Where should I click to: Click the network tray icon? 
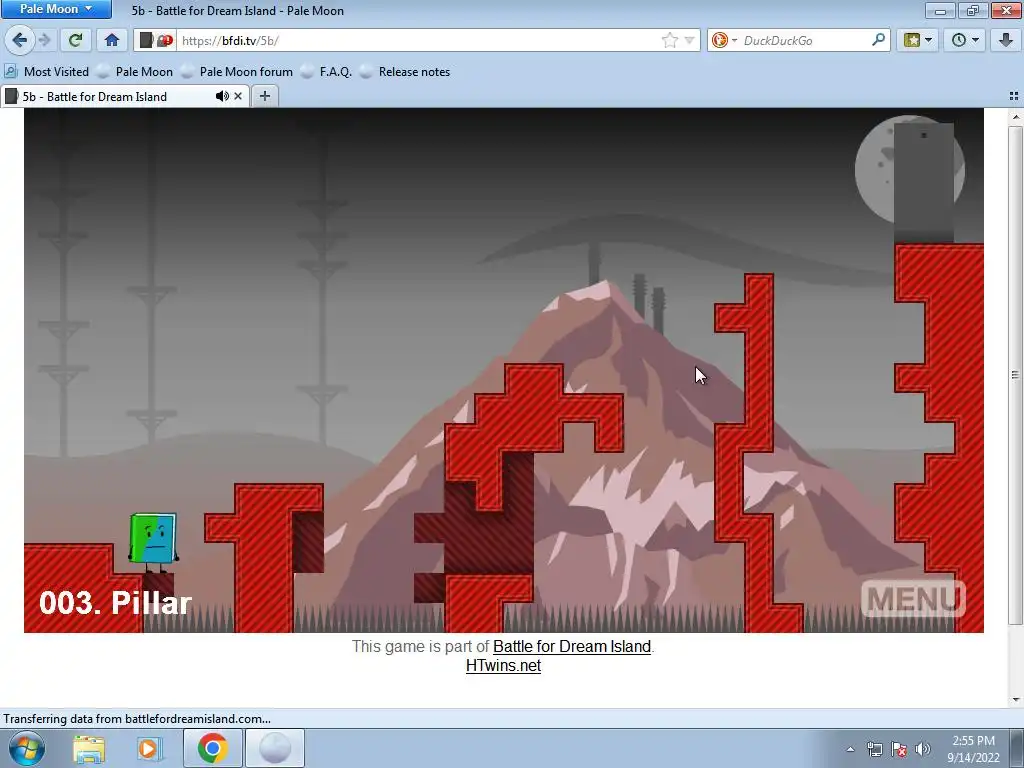(x=874, y=749)
